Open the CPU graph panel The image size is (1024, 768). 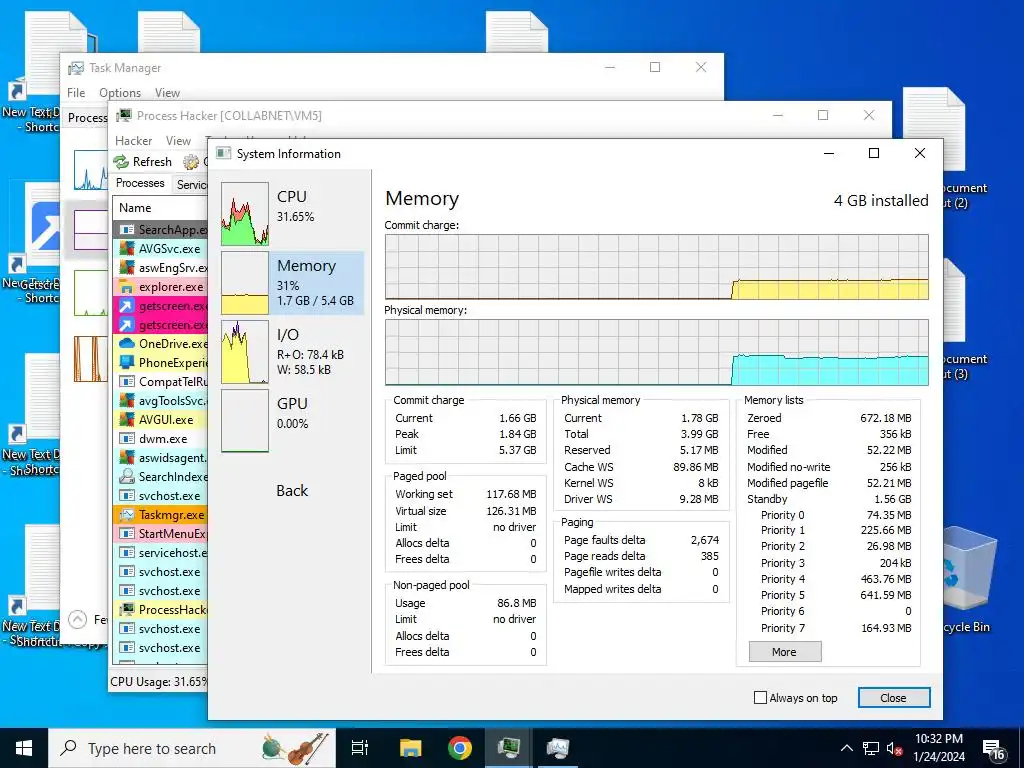(245, 214)
